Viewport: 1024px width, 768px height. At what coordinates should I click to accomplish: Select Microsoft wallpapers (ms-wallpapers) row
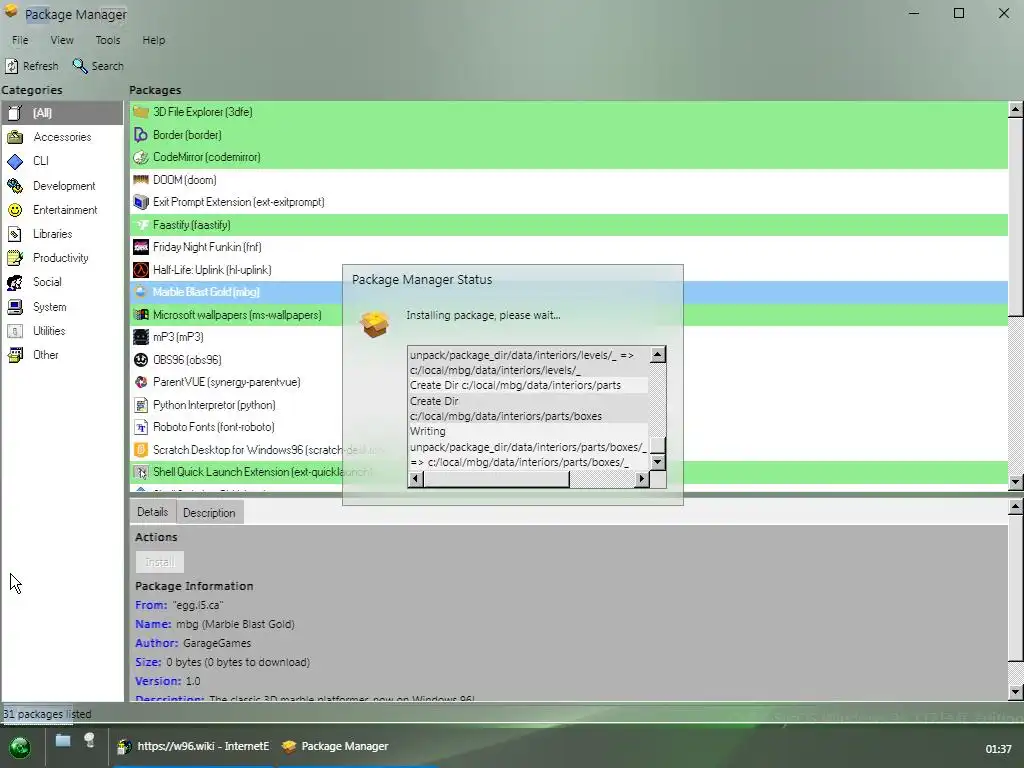tap(569, 315)
